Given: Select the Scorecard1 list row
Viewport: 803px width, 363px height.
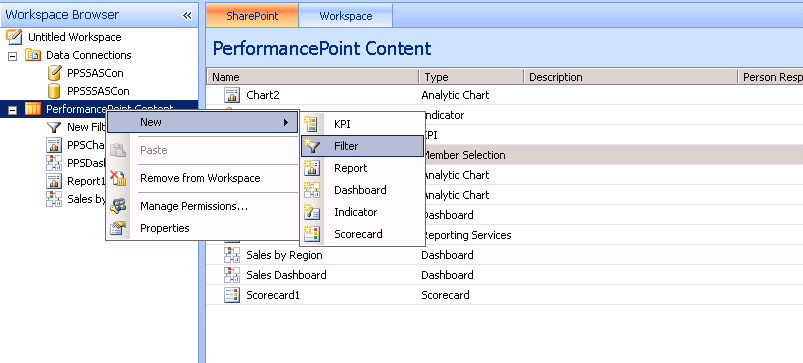Looking at the screenshot, I should point(504,294).
